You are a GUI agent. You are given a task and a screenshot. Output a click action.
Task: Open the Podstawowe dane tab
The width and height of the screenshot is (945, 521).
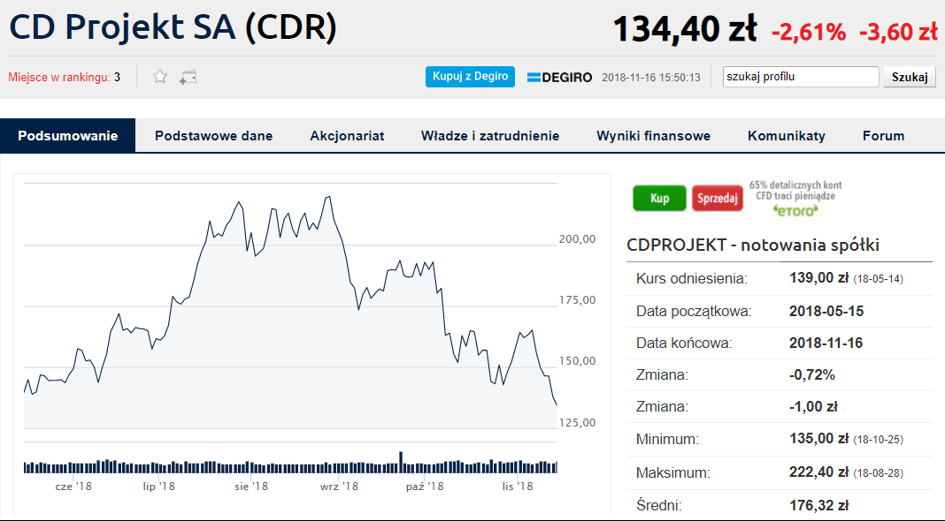pyautogui.click(x=213, y=136)
